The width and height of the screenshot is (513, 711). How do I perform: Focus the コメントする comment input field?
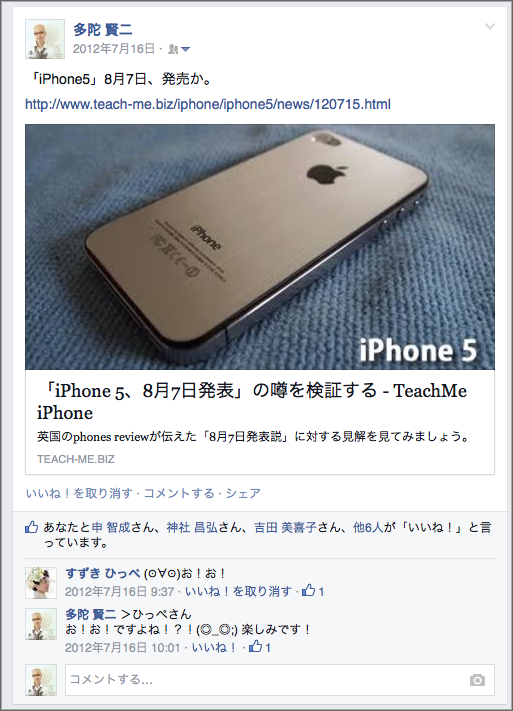280,680
